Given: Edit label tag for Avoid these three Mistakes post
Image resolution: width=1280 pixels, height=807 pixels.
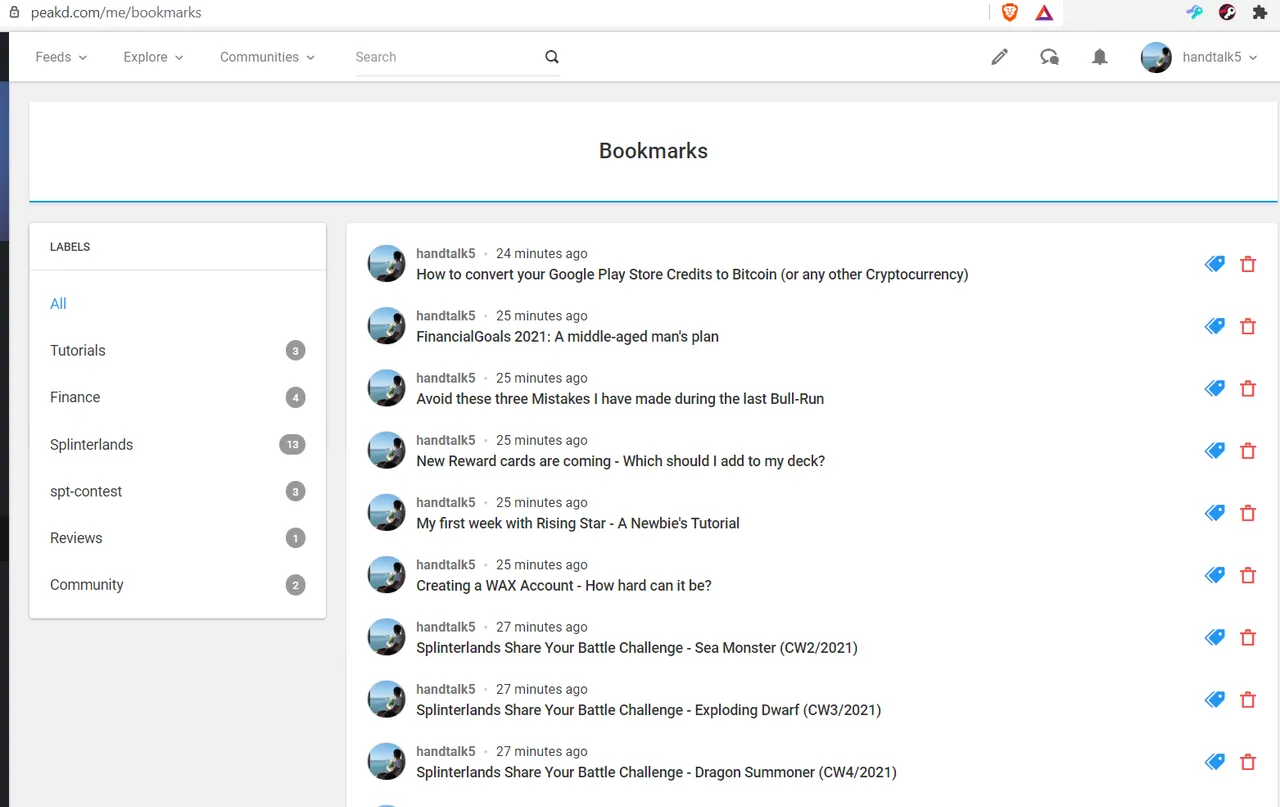Looking at the screenshot, I should coord(1215,388).
